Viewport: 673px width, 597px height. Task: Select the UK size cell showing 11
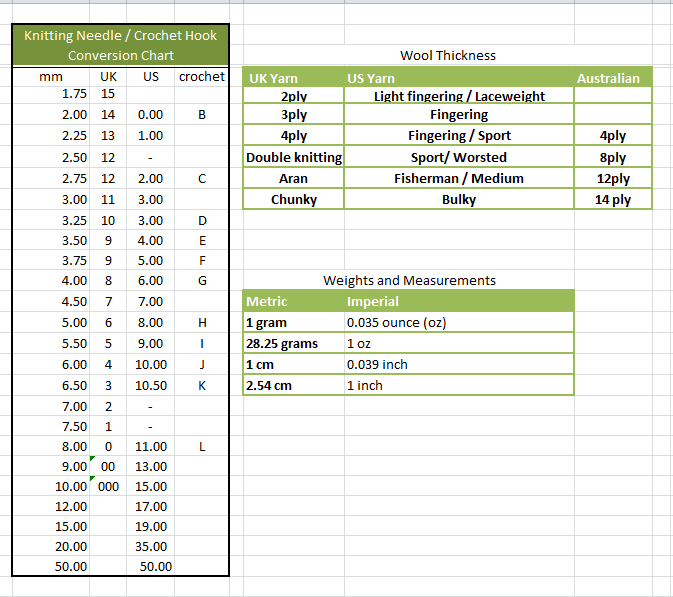(108, 200)
